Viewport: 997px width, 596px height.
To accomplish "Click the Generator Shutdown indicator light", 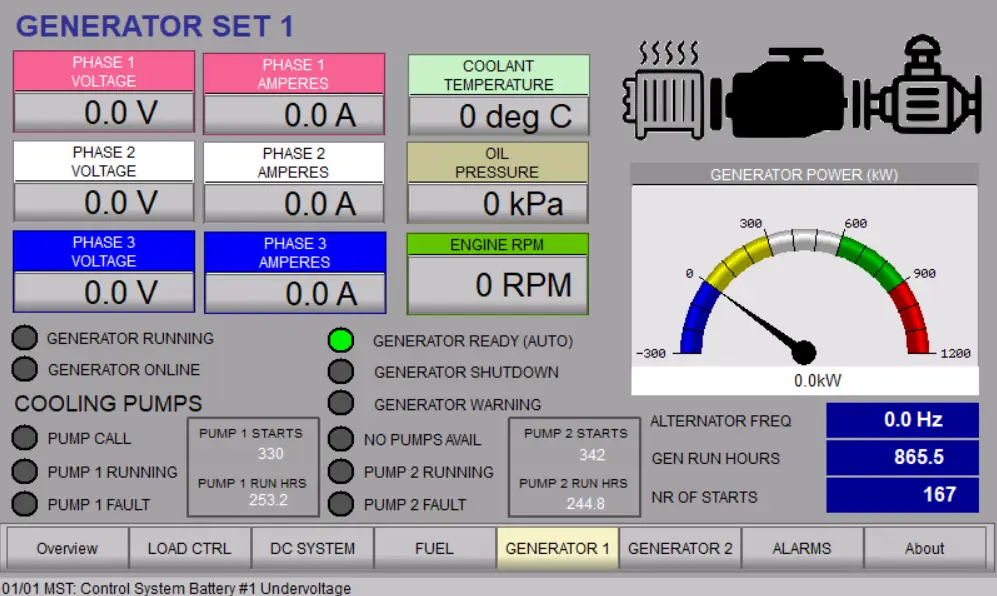I will [342, 372].
